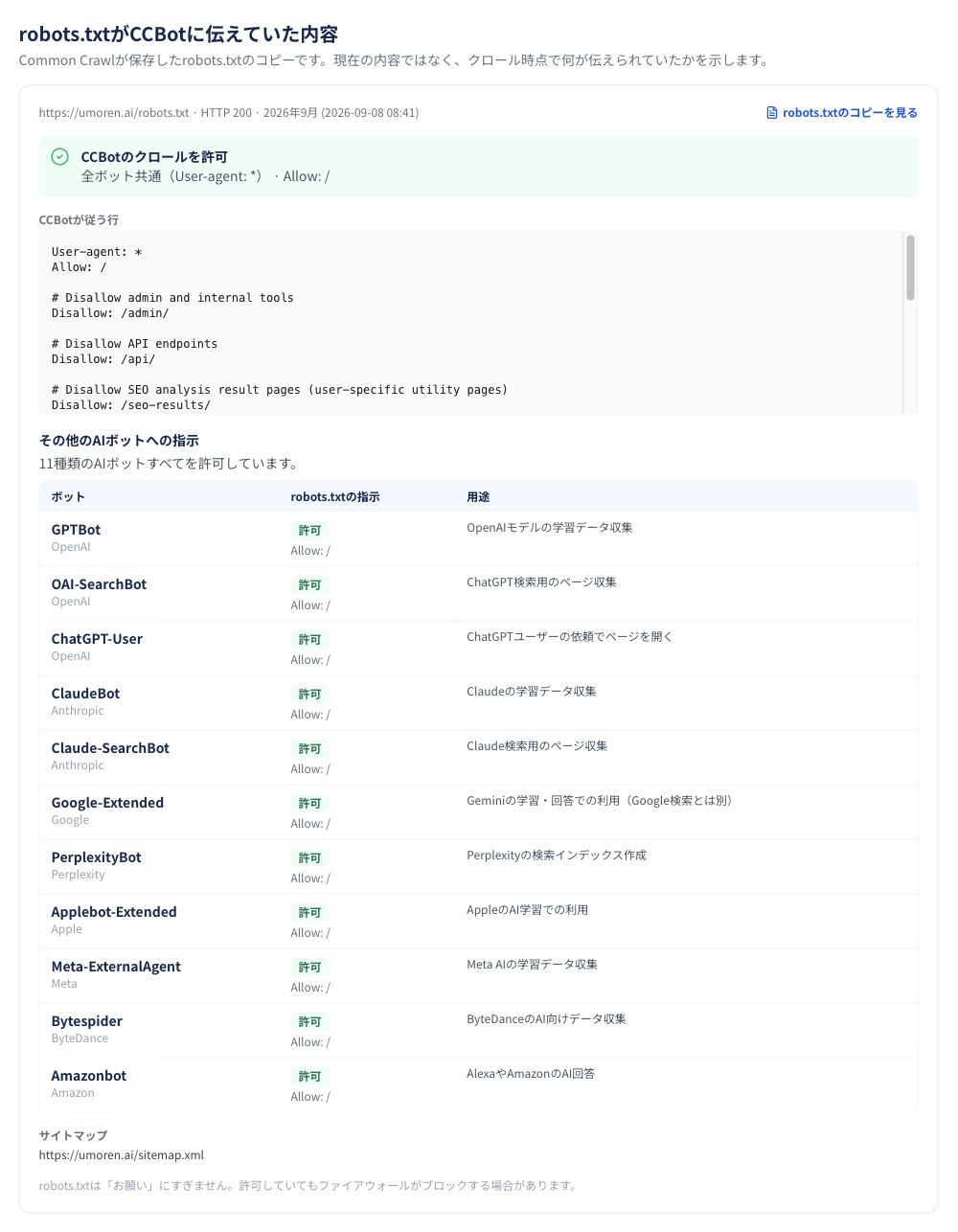This screenshot has height=1232, width=958.
Task: Click the robots.txtの指示 column header
Action: [335, 497]
